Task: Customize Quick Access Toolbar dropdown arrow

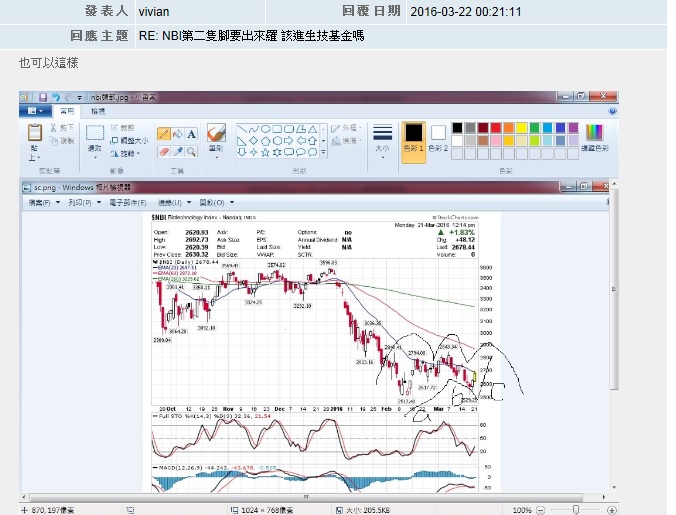Action: (79, 98)
